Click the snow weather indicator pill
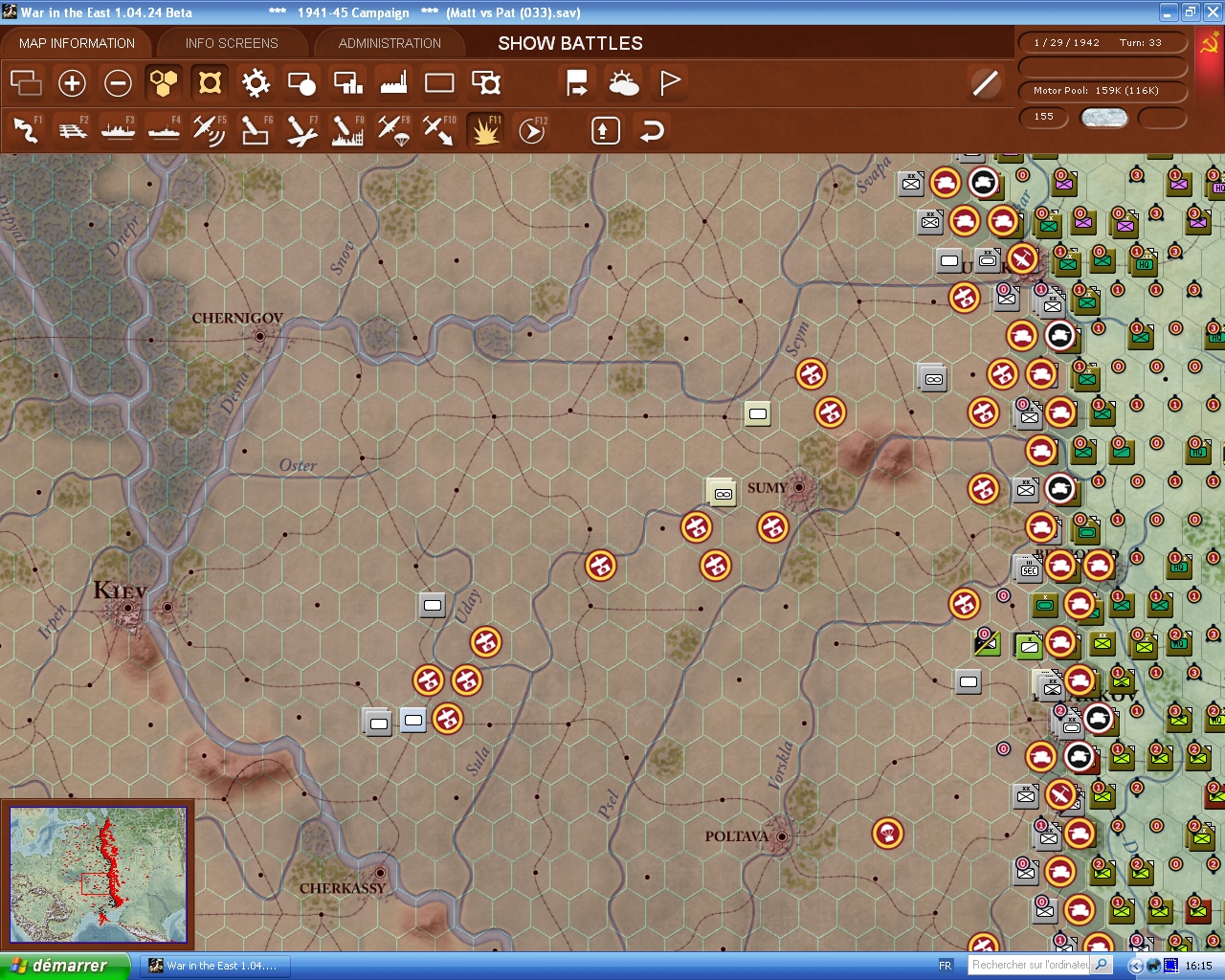The height and width of the screenshot is (980, 1225). [1103, 118]
